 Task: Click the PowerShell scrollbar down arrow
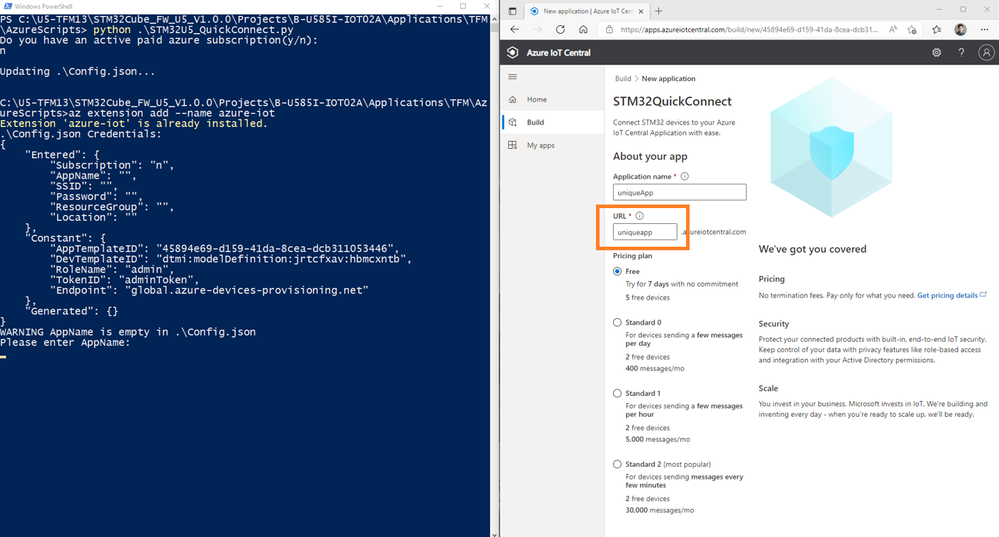[494, 534]
